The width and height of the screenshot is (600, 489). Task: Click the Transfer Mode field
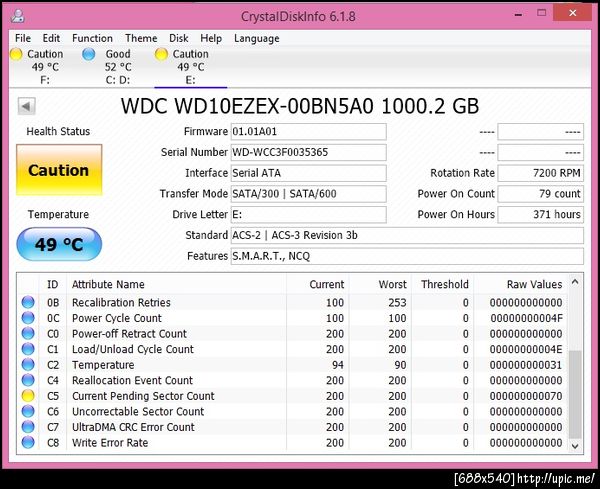pos(308,194)
